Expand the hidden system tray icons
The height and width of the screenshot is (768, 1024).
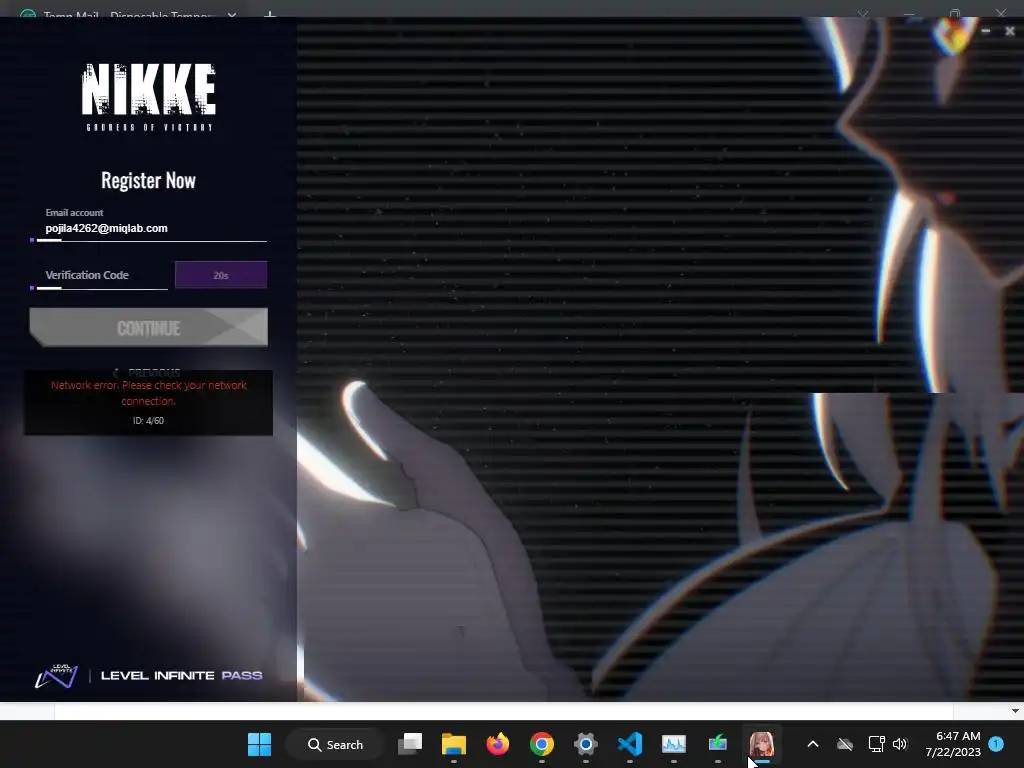point(813,744)
